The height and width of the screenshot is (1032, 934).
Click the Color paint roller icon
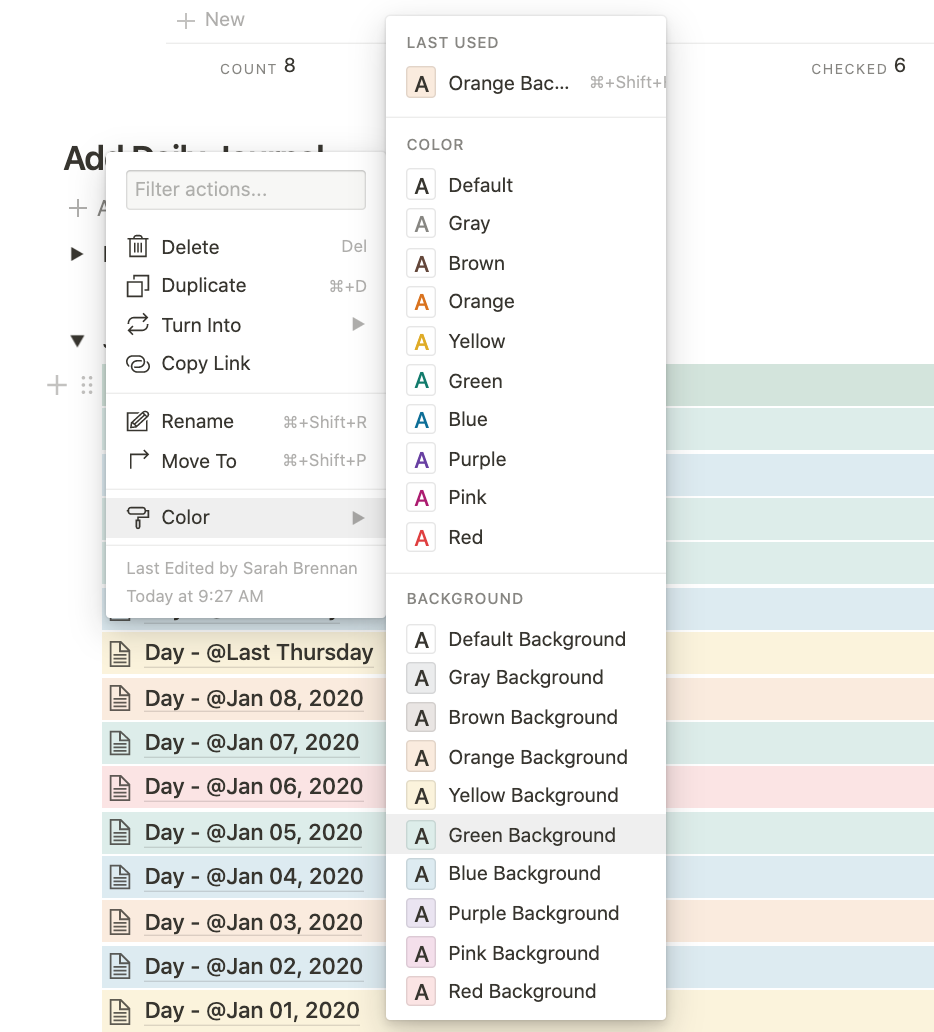(x=138, y=517)
